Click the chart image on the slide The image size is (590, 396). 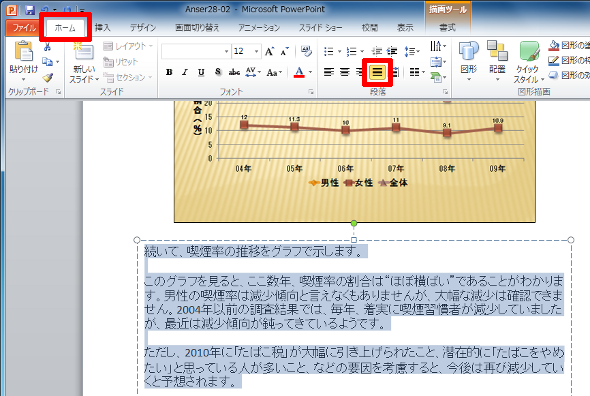(x=354, y=162)
